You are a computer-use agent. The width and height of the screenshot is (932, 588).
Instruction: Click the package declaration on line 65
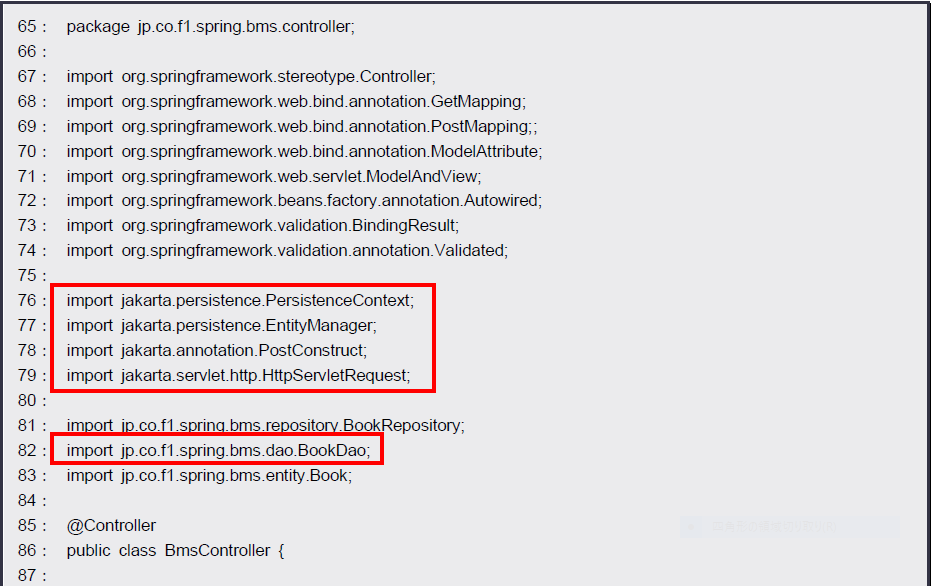pyautogui.click(x=210, y=27)
